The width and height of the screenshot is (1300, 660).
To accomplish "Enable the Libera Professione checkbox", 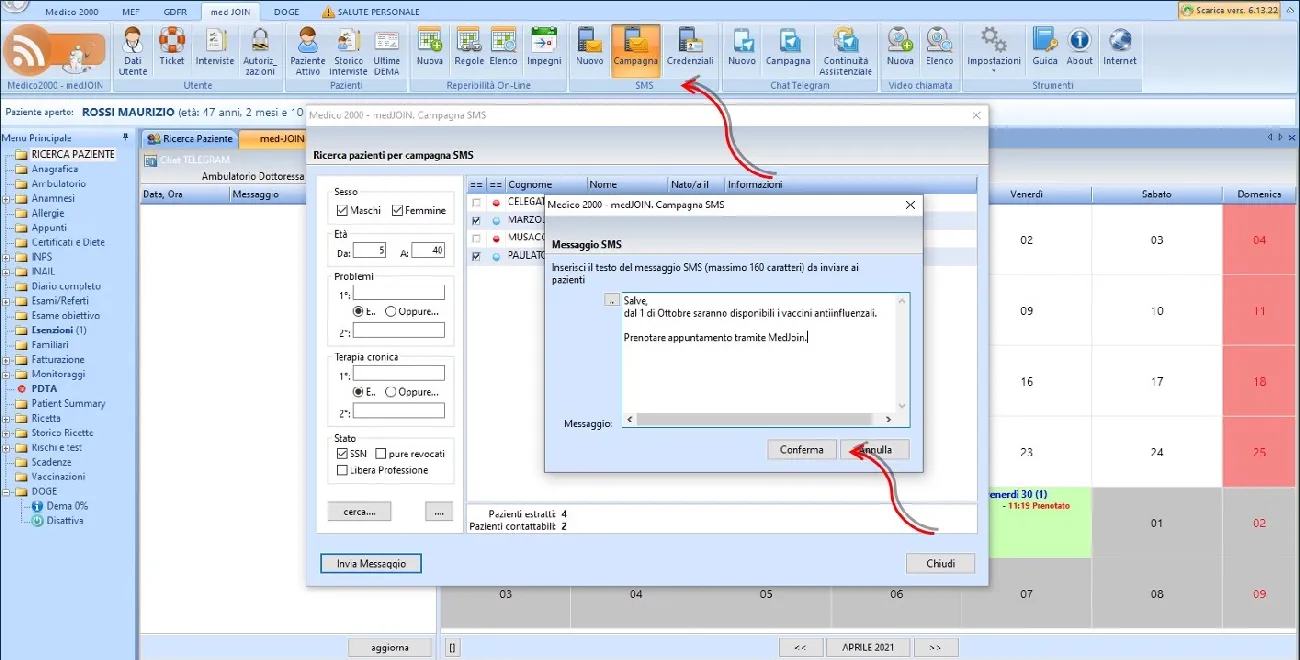I will [343, 470].
